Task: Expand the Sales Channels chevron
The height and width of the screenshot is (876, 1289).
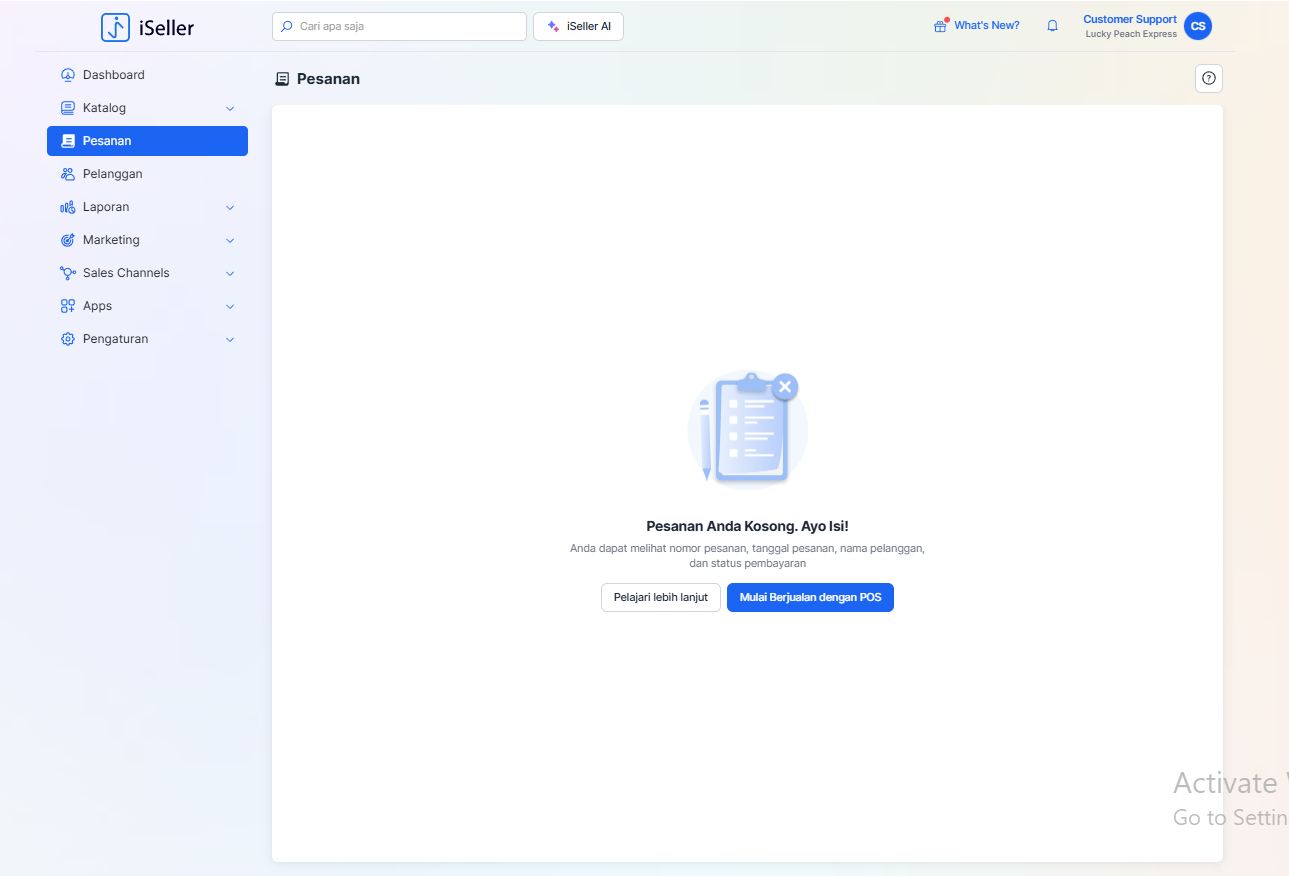Action: coord(230,273)
